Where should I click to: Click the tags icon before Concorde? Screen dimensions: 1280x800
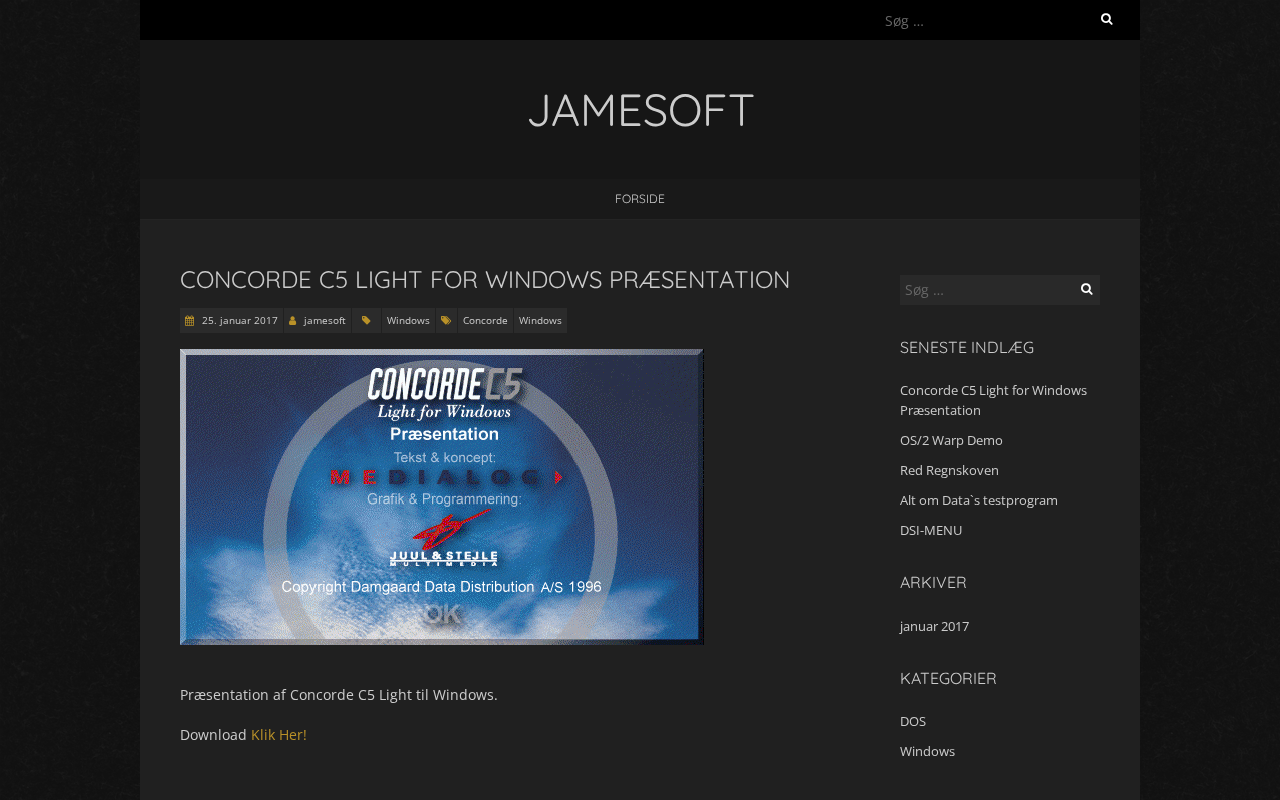[x=446, y=321]
